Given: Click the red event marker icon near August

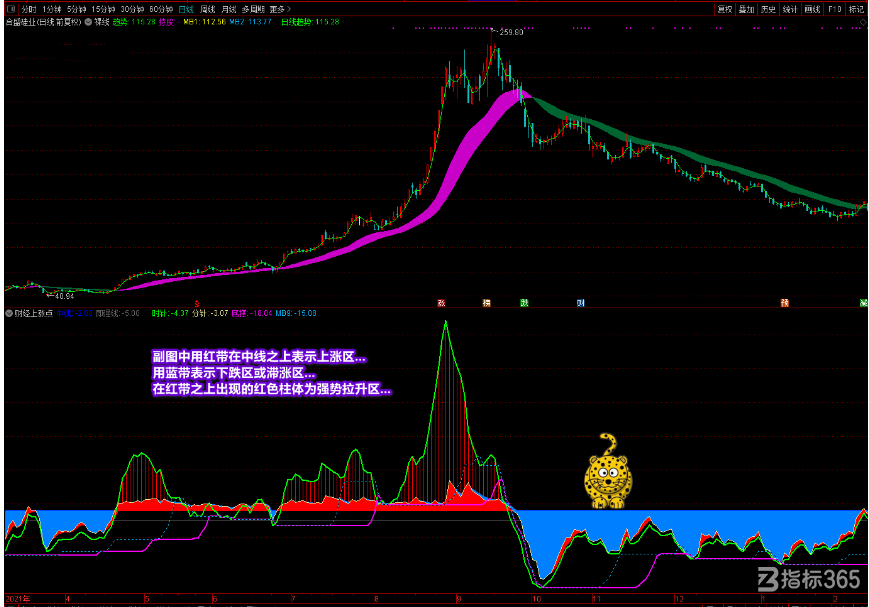Looking at the screenshot, I should [x=441, y=303].
